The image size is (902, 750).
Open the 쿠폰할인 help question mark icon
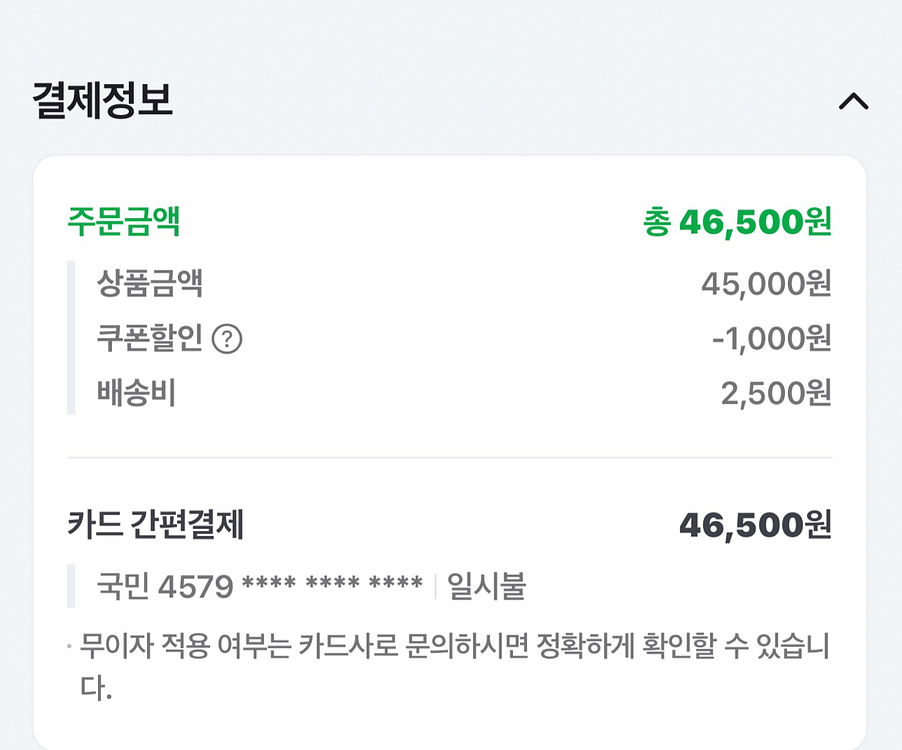point(228,339)
